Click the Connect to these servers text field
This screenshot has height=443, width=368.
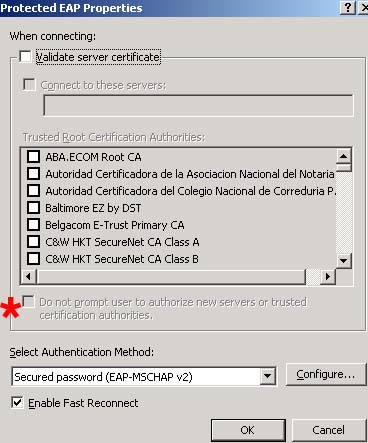click(198, 105)
